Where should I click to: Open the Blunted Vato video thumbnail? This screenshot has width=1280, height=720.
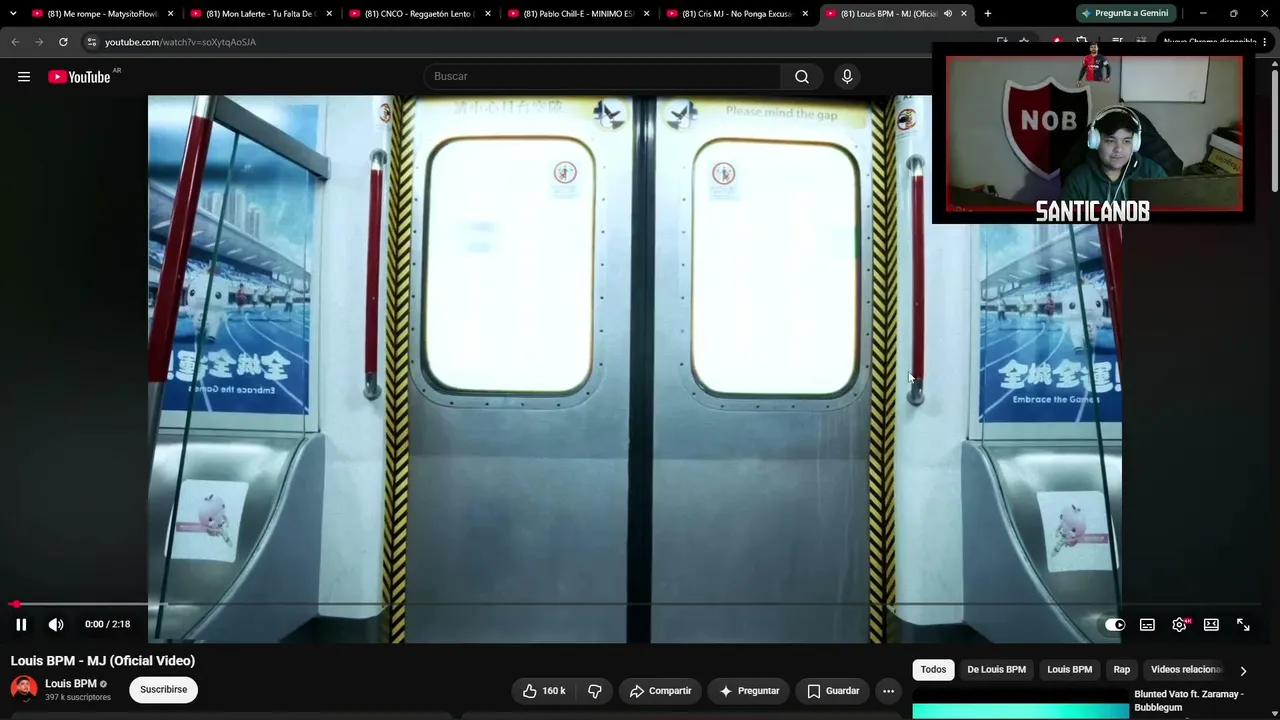(x=1020, y=704)
